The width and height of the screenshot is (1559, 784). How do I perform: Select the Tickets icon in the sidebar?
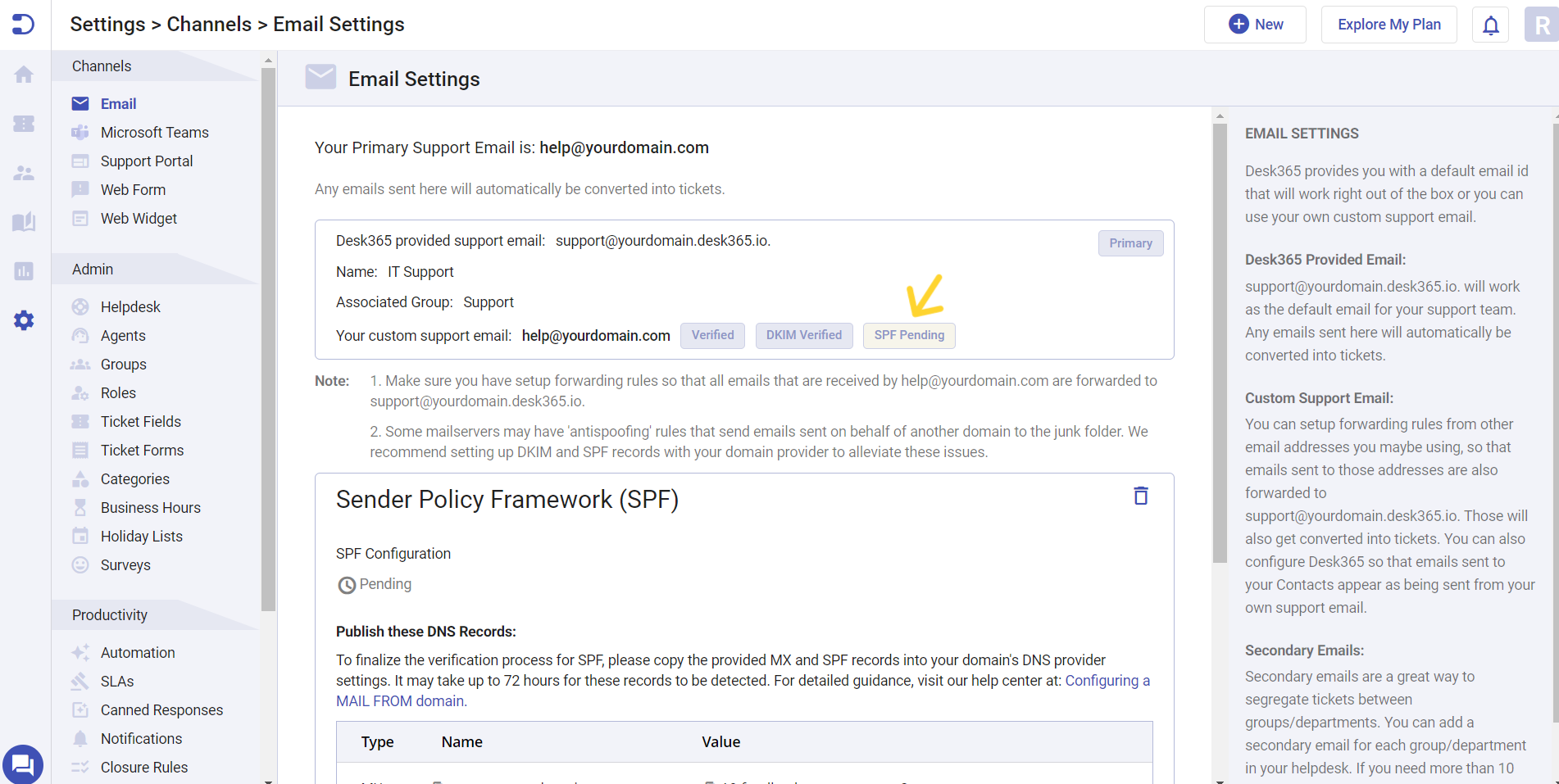click(24, 123)
